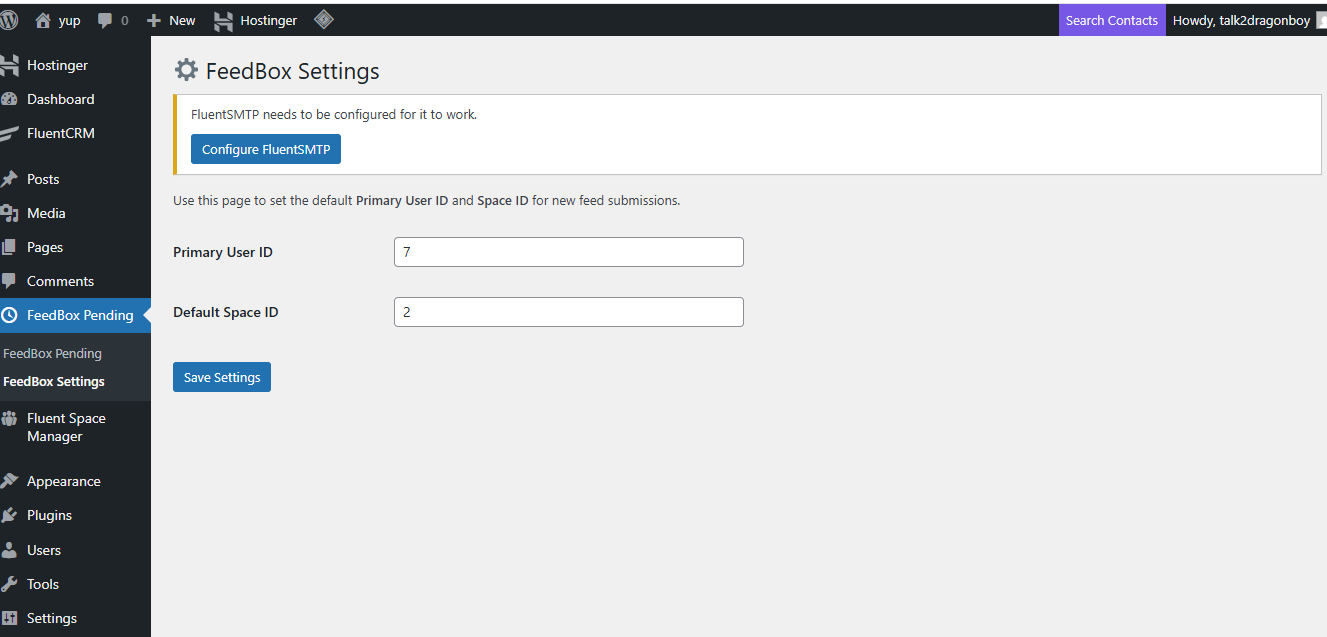Click the diamond-shaped icon in admin bar
Screen dimensions: 1327x637
(324, 19)
